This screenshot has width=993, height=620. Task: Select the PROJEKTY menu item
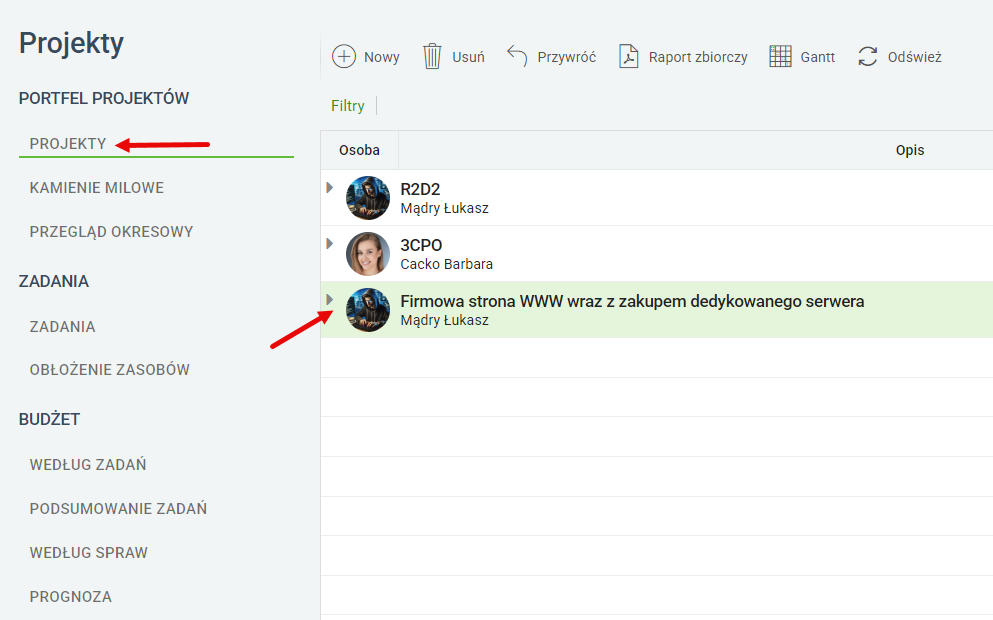68,144
